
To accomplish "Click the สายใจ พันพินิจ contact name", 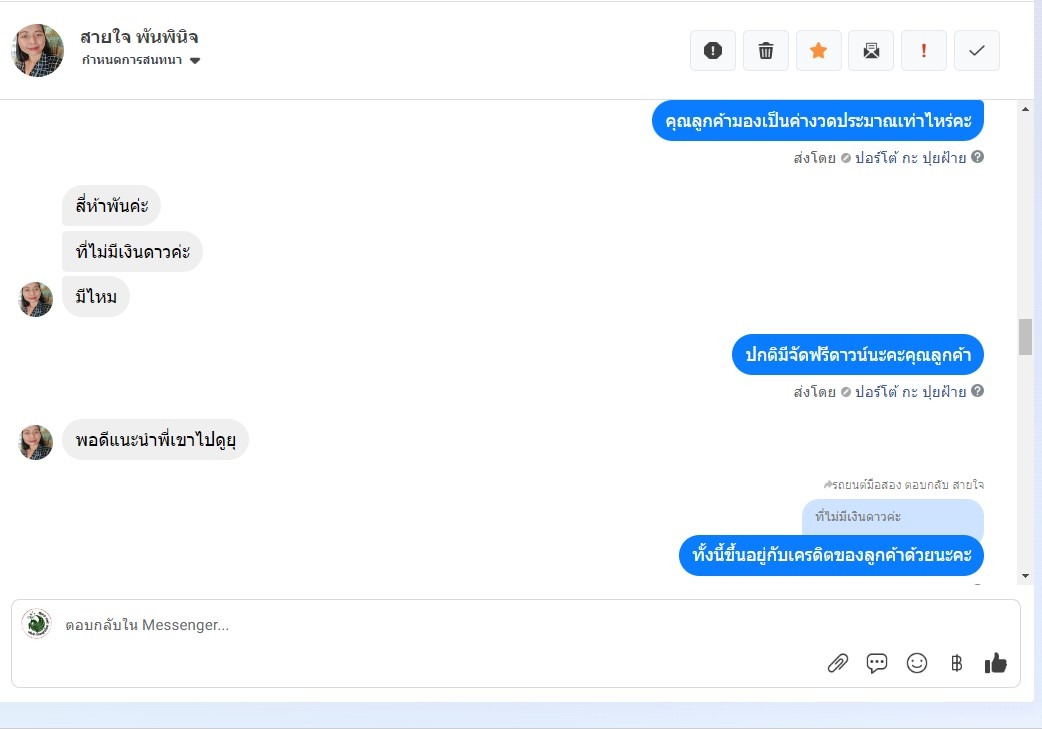I will (x=139, y=37).
